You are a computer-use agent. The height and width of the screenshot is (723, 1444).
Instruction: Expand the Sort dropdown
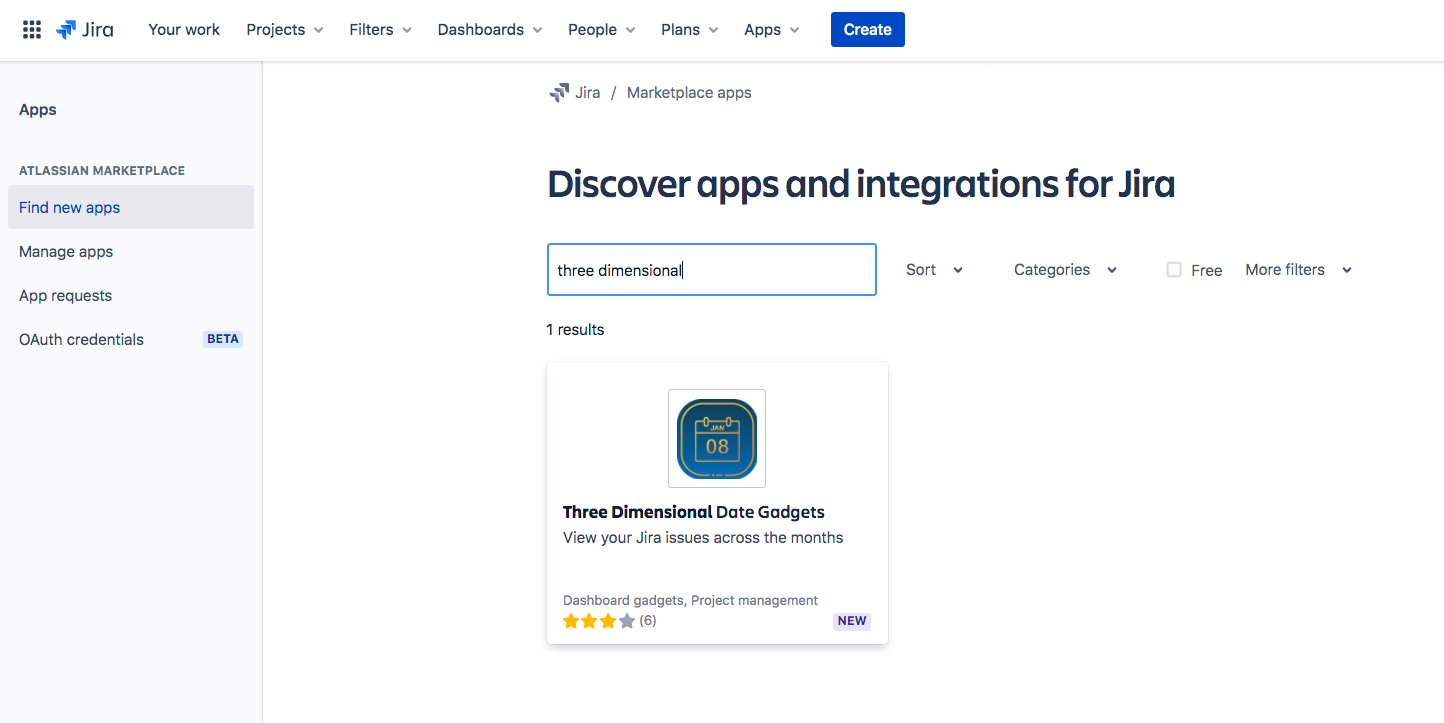pos(934,270)
